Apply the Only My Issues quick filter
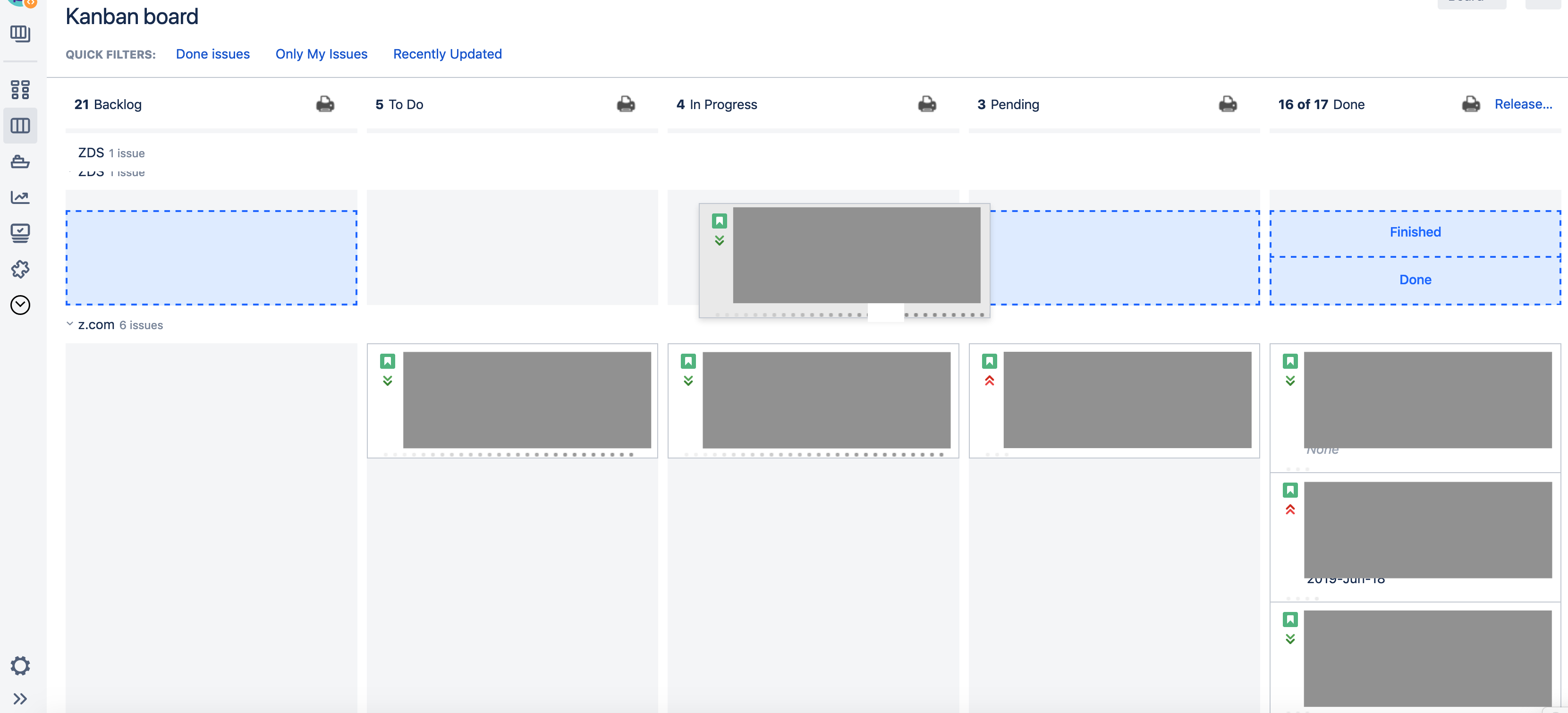 coord(322,54)
